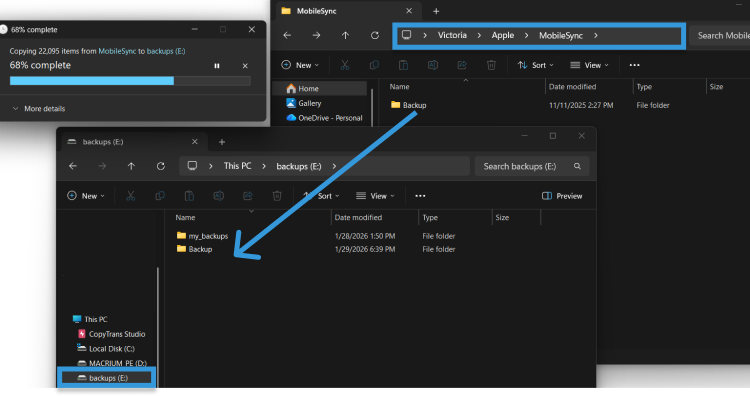Click the Apple breadcrumb in the address bar

503,35
